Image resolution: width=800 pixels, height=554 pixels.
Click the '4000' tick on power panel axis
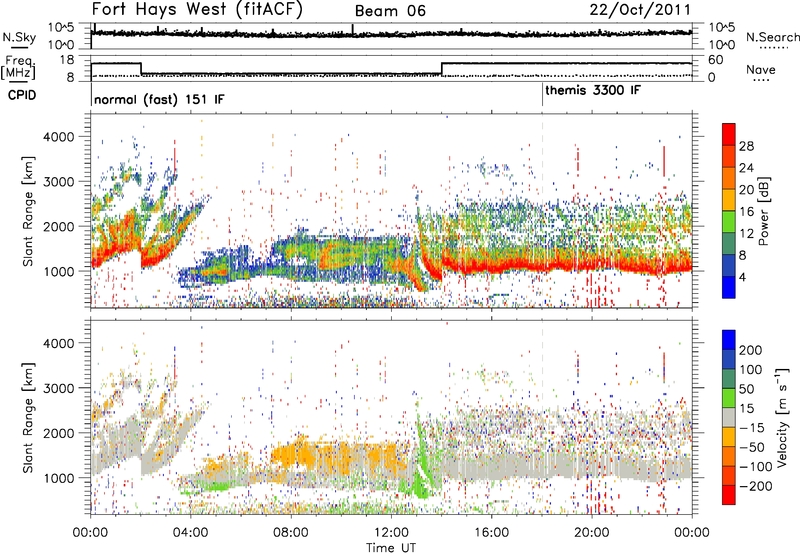pos(58,137)
